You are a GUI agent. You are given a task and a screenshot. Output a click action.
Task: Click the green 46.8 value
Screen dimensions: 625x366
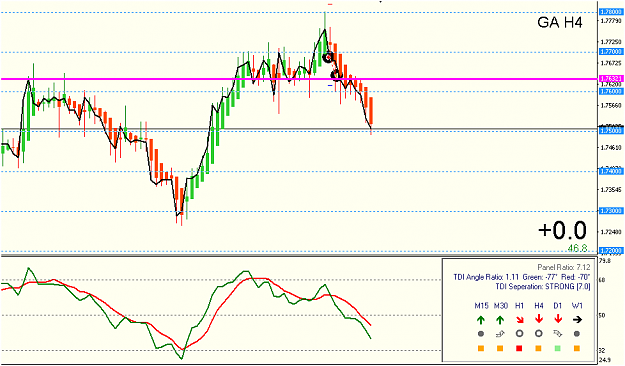click(x=577, y=248)
